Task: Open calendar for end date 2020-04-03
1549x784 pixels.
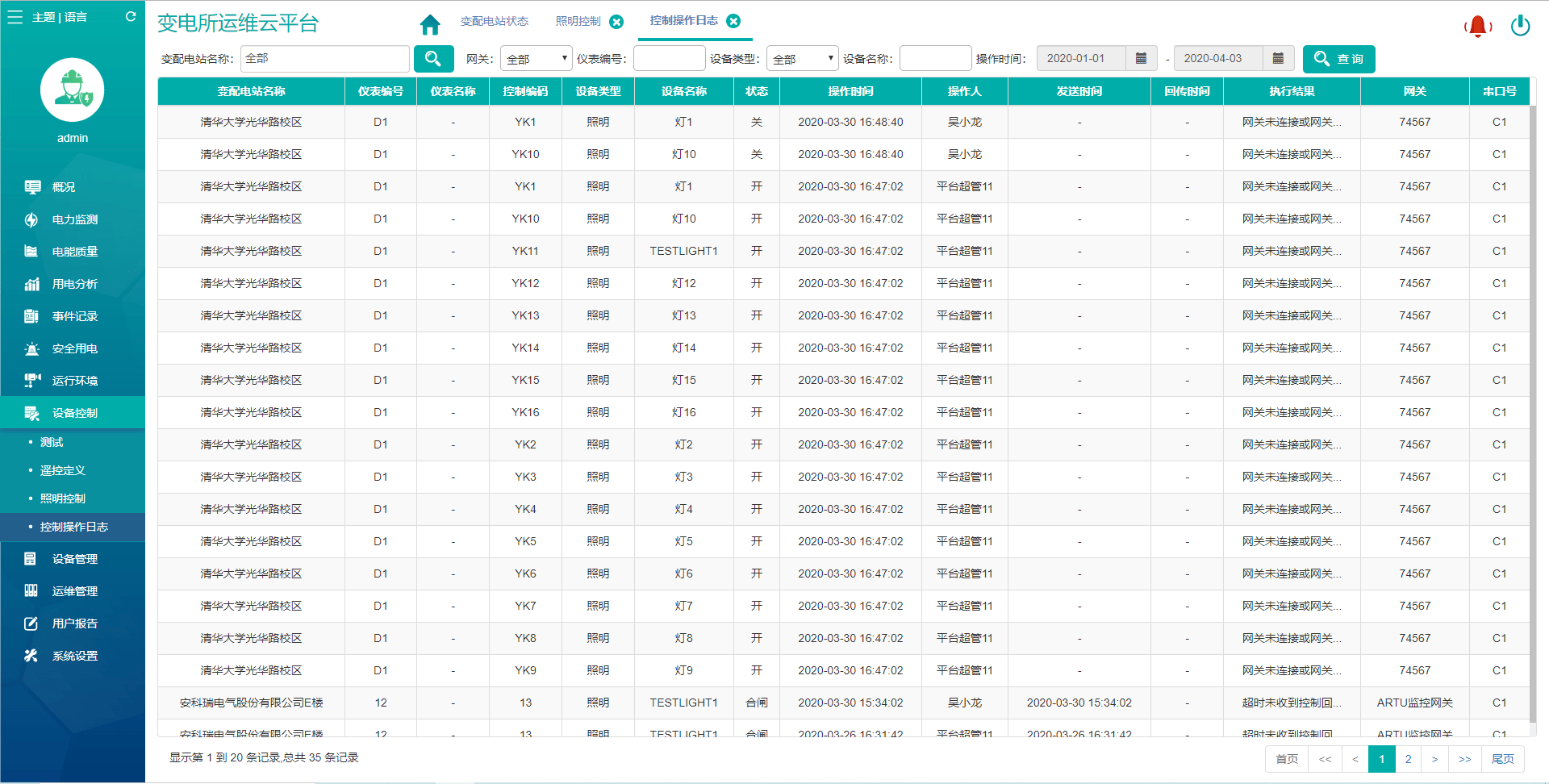Action: click(x=1278, y=58)
